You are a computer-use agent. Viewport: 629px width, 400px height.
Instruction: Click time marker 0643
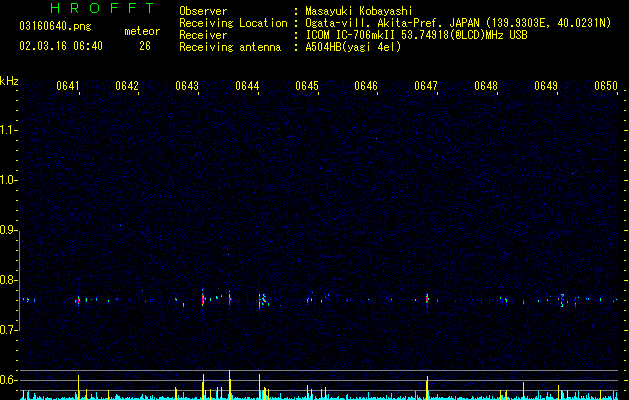[187, 86]
